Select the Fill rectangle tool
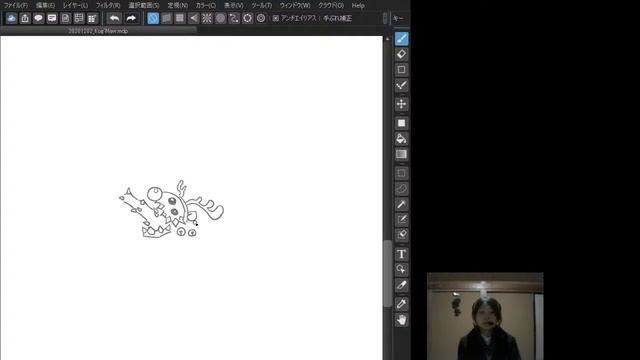 coord(402,123)
